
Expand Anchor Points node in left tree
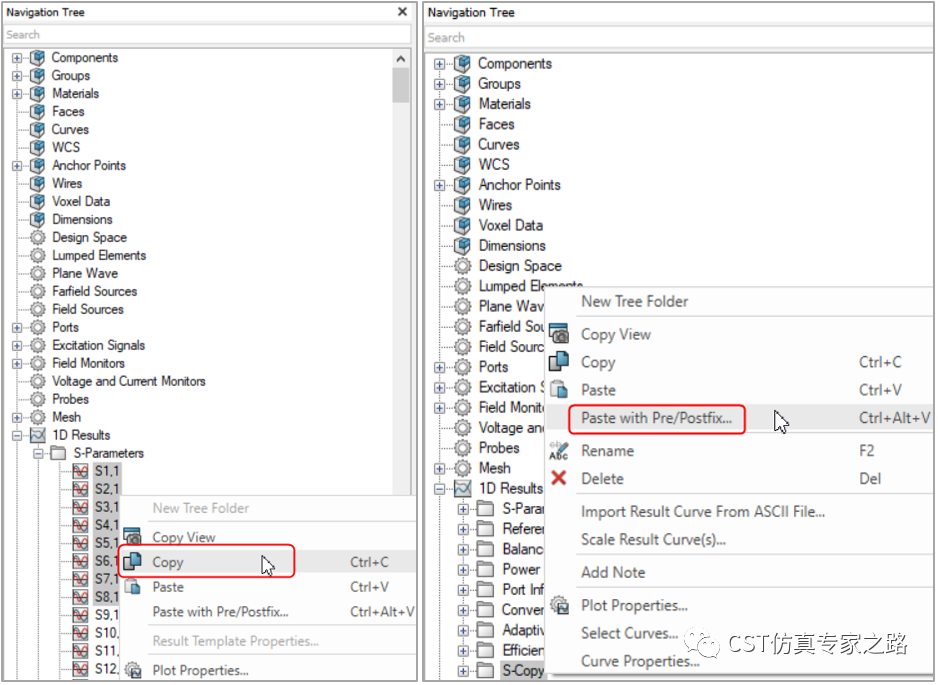(x=17, y=166)
